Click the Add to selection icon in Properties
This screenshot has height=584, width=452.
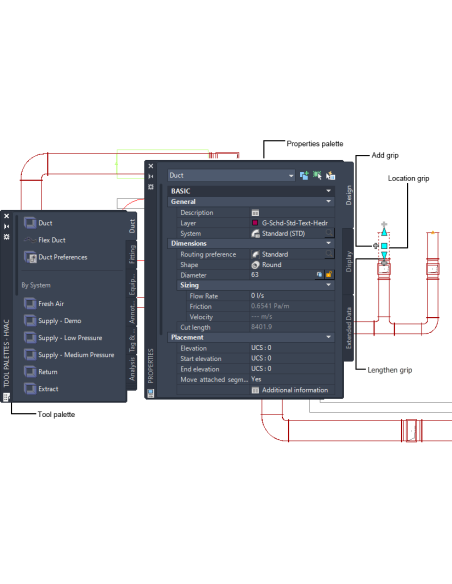coord(304,175)
